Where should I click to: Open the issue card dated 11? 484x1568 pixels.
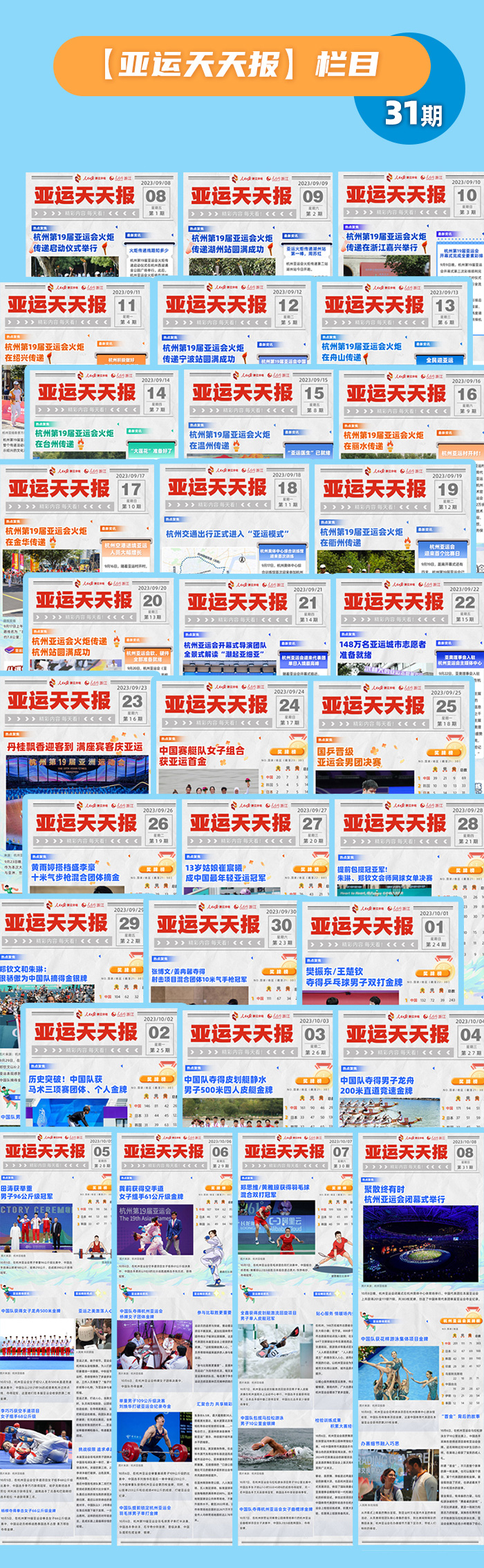75,323
